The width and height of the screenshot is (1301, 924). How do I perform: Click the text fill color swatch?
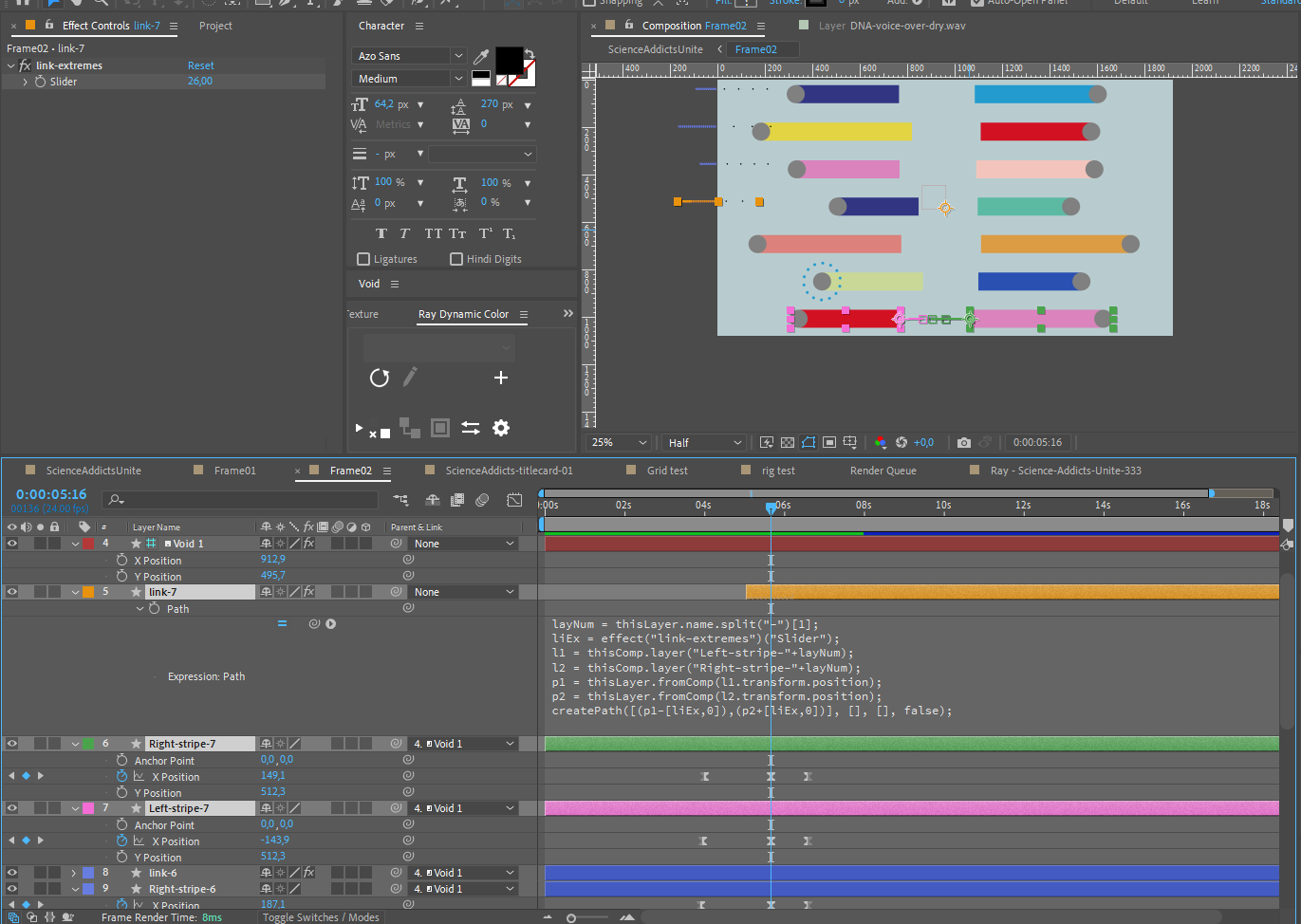(x=508, y=61)
